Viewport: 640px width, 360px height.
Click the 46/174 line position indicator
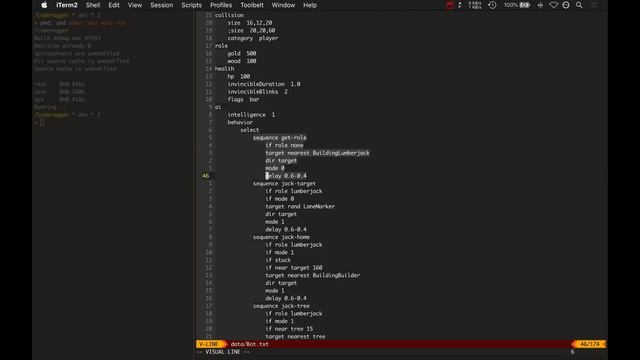click(x=590, y=344)
